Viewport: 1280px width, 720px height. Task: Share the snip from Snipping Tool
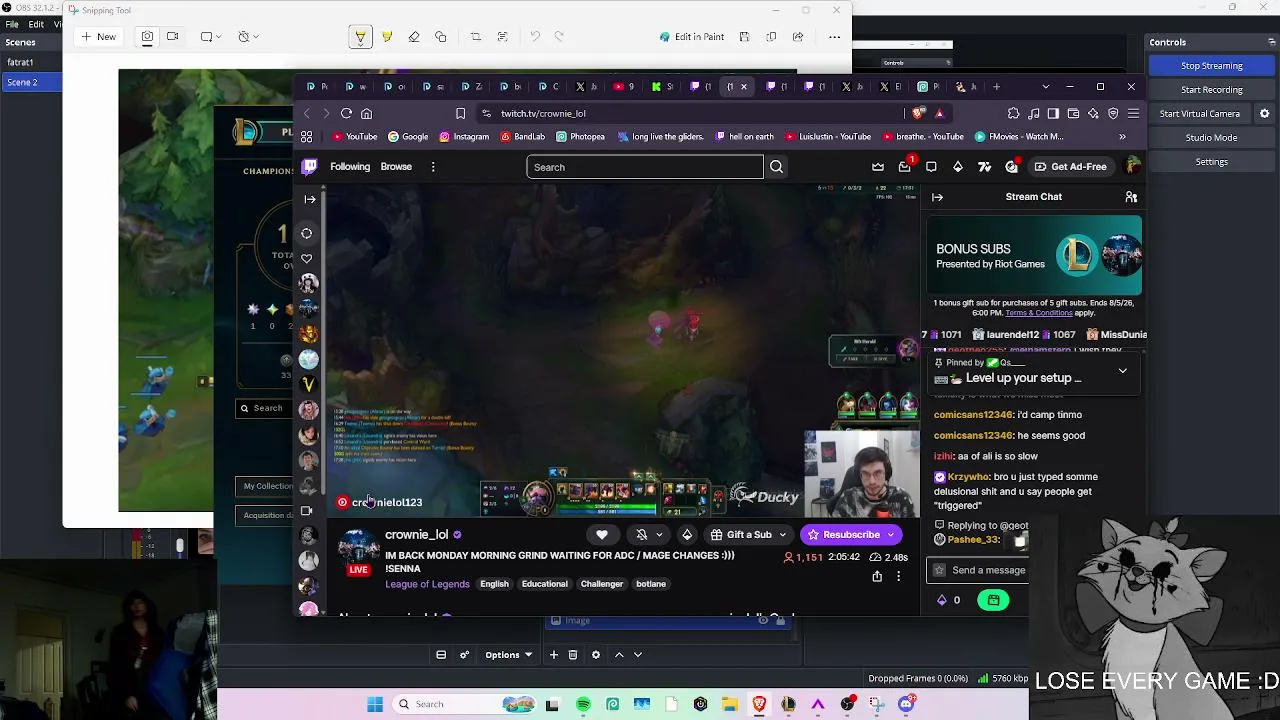(x=798, y=37)
